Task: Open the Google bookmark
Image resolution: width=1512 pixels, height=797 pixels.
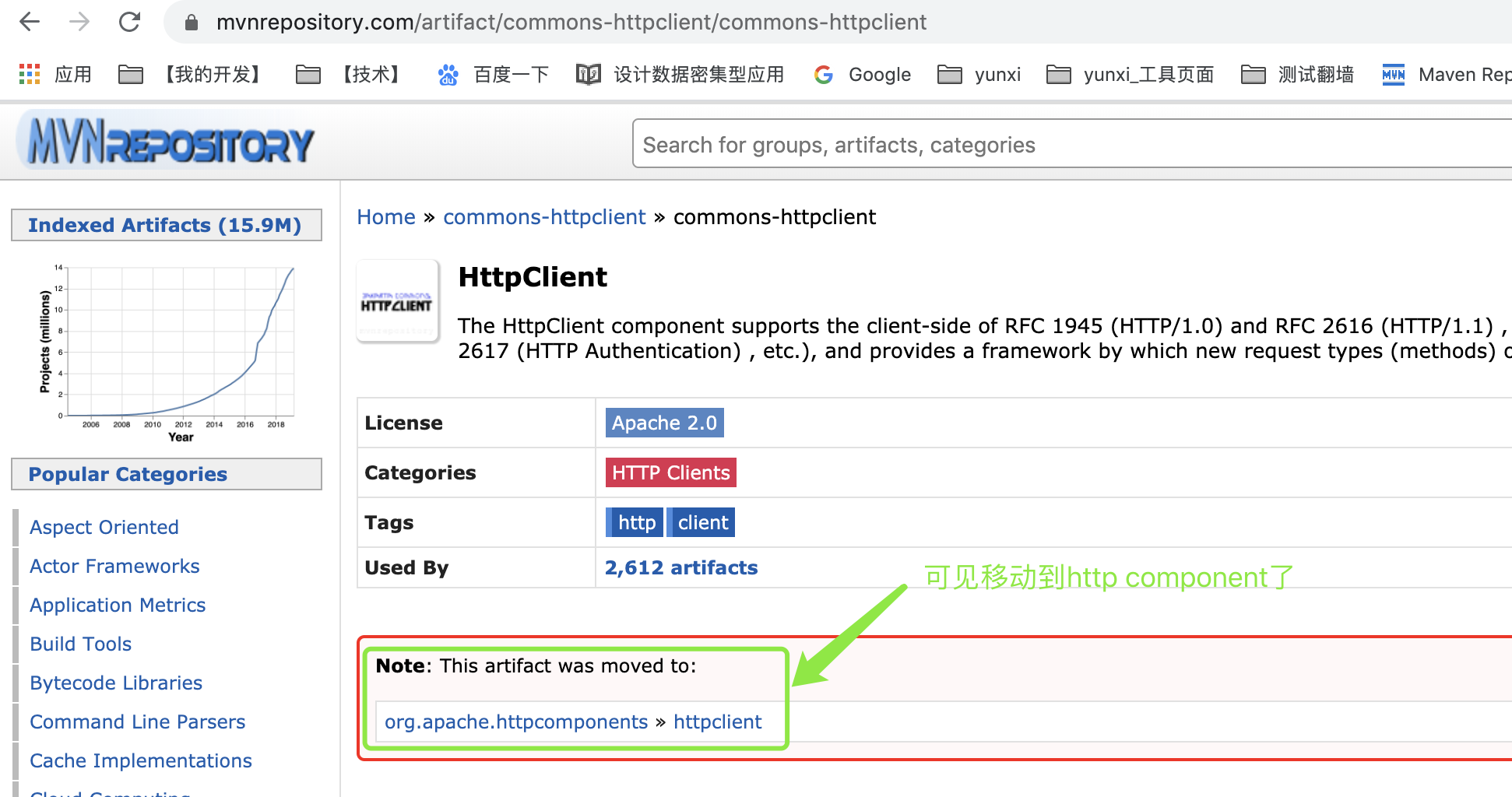Action: [x=862, y=74]
